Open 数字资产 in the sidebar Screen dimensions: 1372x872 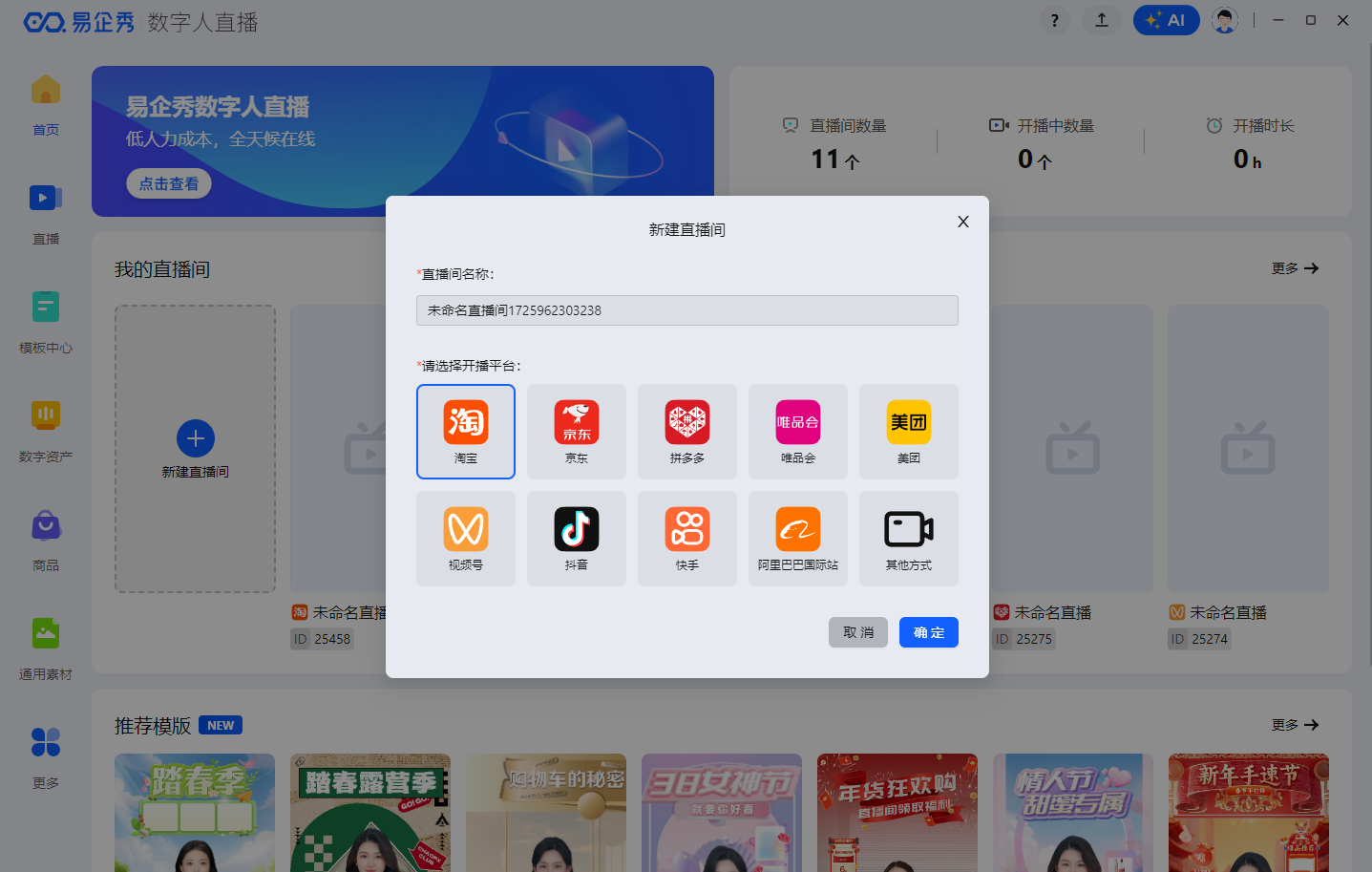pos(46,432)
